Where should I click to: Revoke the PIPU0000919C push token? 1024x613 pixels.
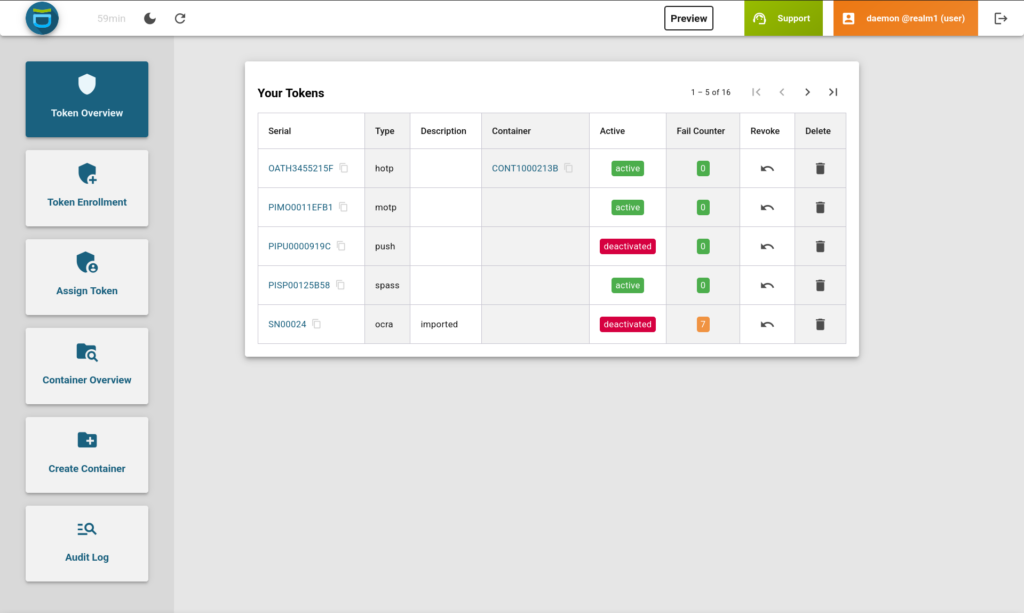[767, 246]
